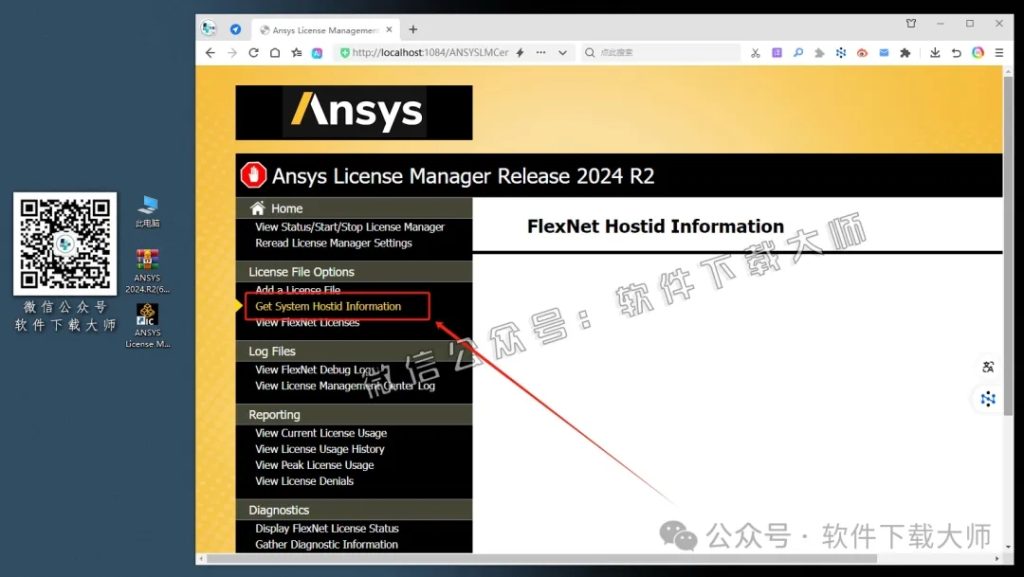The image size is (1024, 577).
Task: Click the blue node-graph icon on right edge
Action: pos(988,398)
